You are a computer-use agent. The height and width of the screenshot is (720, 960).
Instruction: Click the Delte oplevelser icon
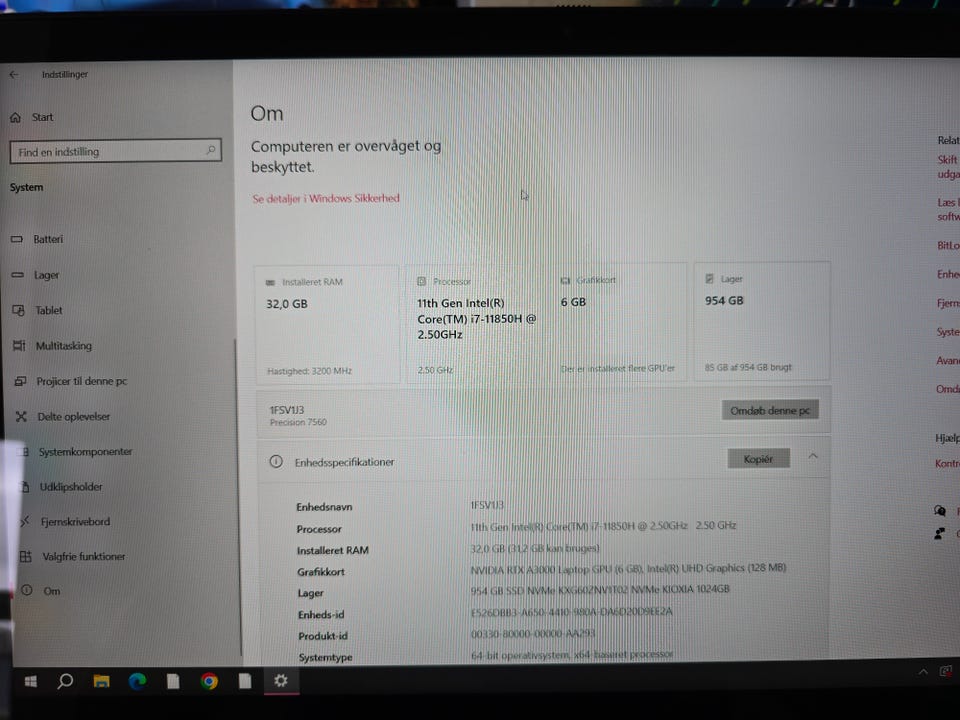coord(21,416)
